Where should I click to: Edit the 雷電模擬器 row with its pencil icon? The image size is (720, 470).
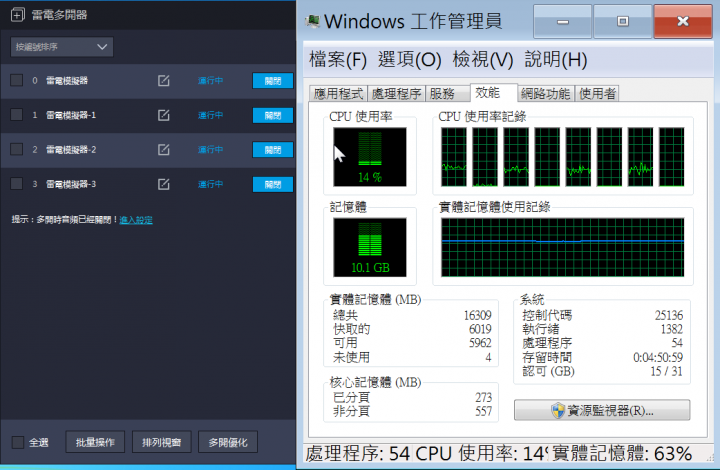[x=163, y=81]
